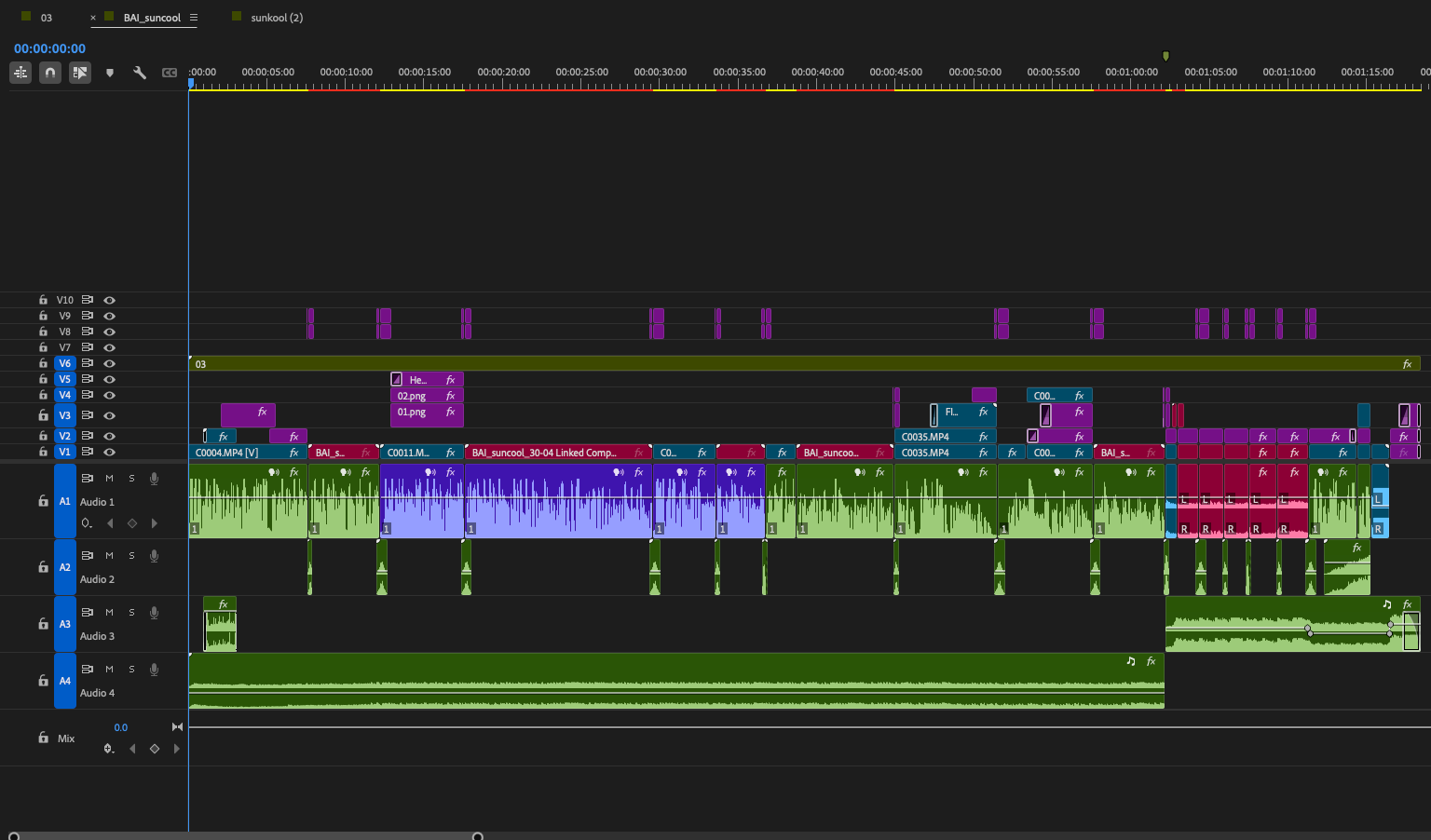Solo Audio 1 track with S button
1431x840 pixels.
click(x=131, y=479)
